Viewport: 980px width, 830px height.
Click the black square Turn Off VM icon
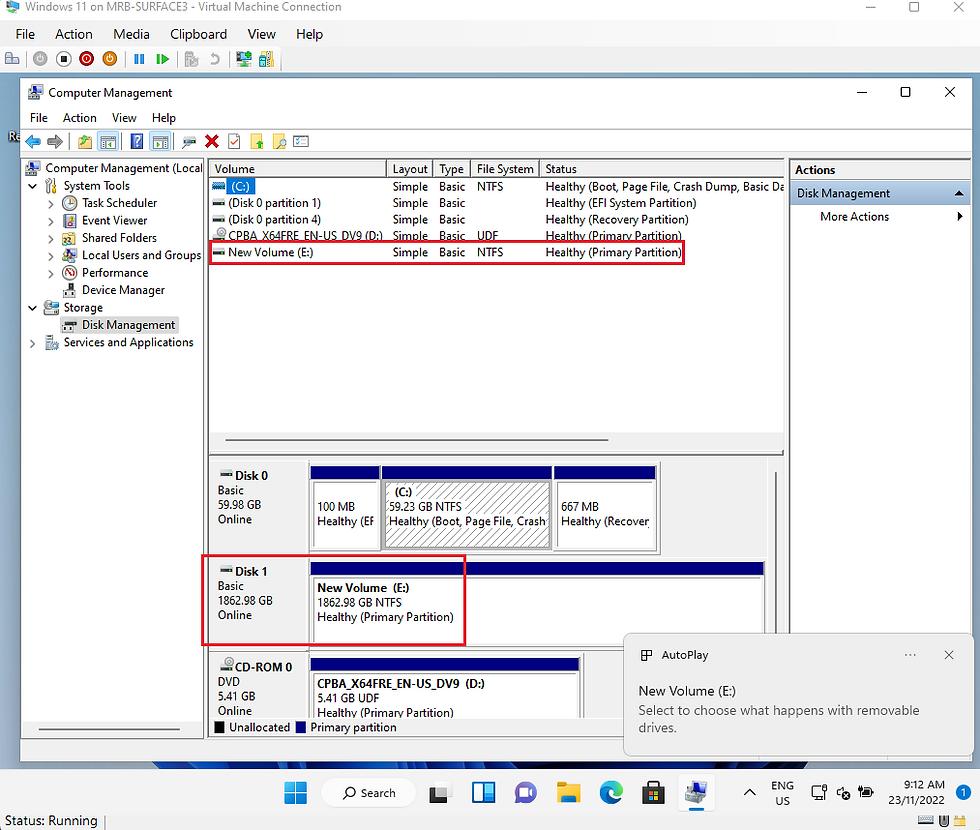coord(63,59)
